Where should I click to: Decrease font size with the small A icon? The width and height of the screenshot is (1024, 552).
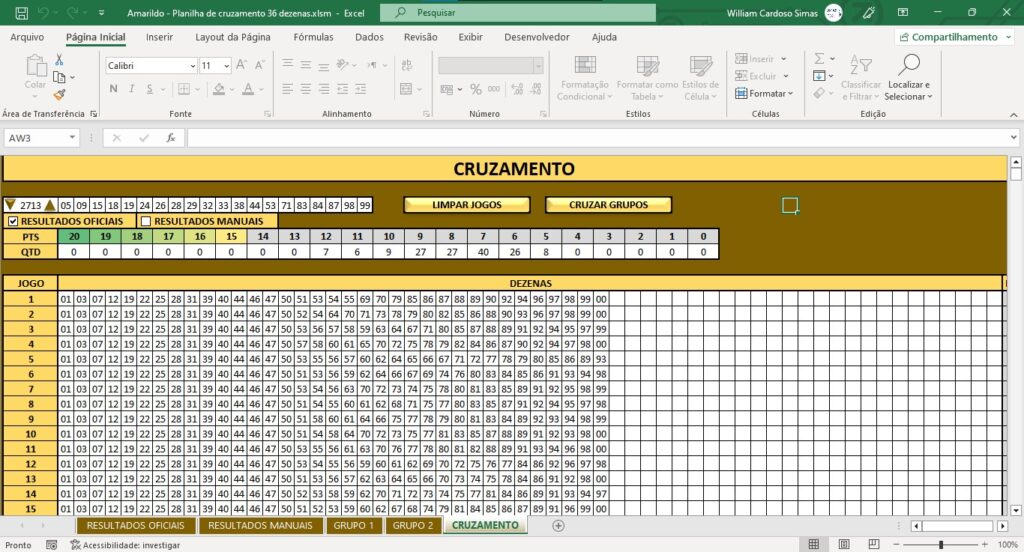coord(259,65)
